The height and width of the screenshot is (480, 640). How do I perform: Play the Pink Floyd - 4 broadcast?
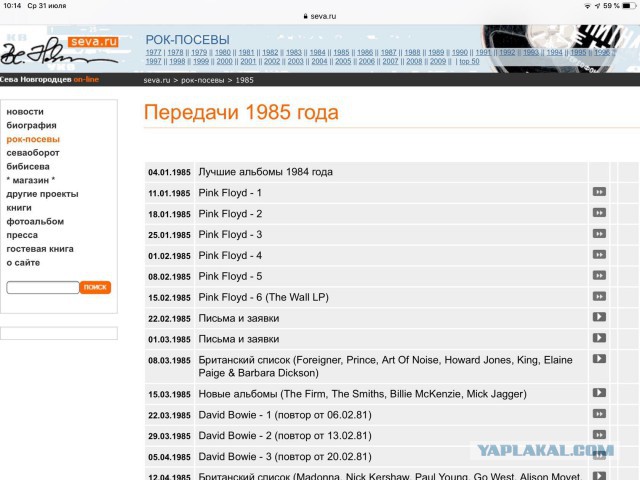tap(599, 255)
